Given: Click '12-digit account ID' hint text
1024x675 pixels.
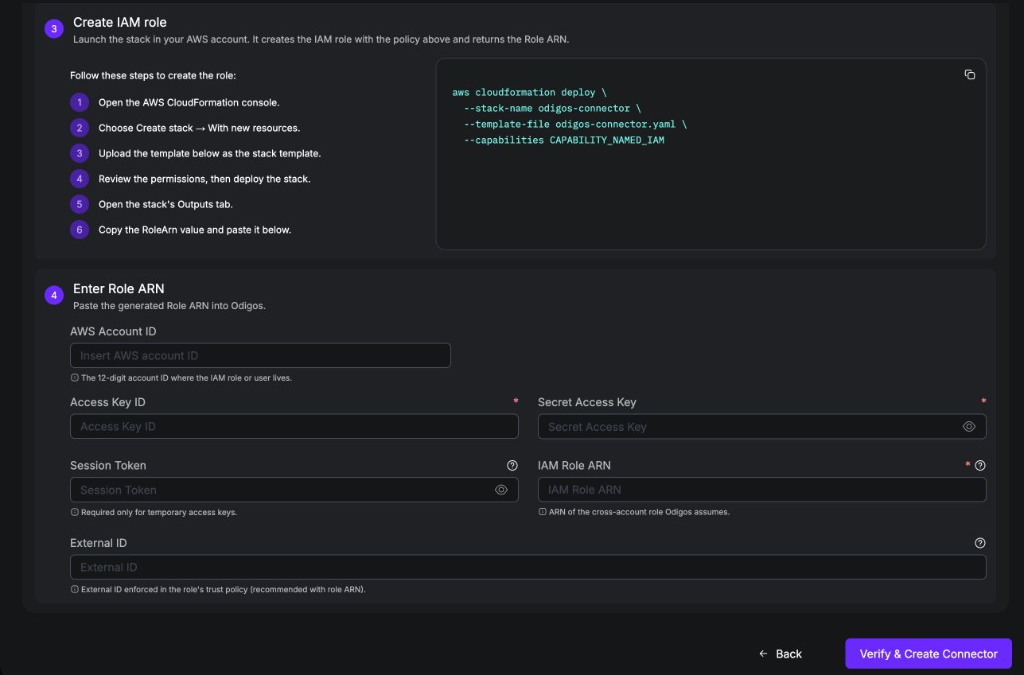Looking at the screenshot, I should click(x=186, y=378).
